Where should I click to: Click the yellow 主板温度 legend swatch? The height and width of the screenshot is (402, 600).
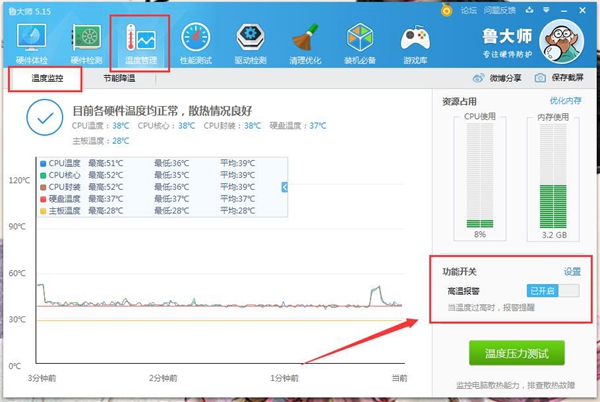coord(43,211)
